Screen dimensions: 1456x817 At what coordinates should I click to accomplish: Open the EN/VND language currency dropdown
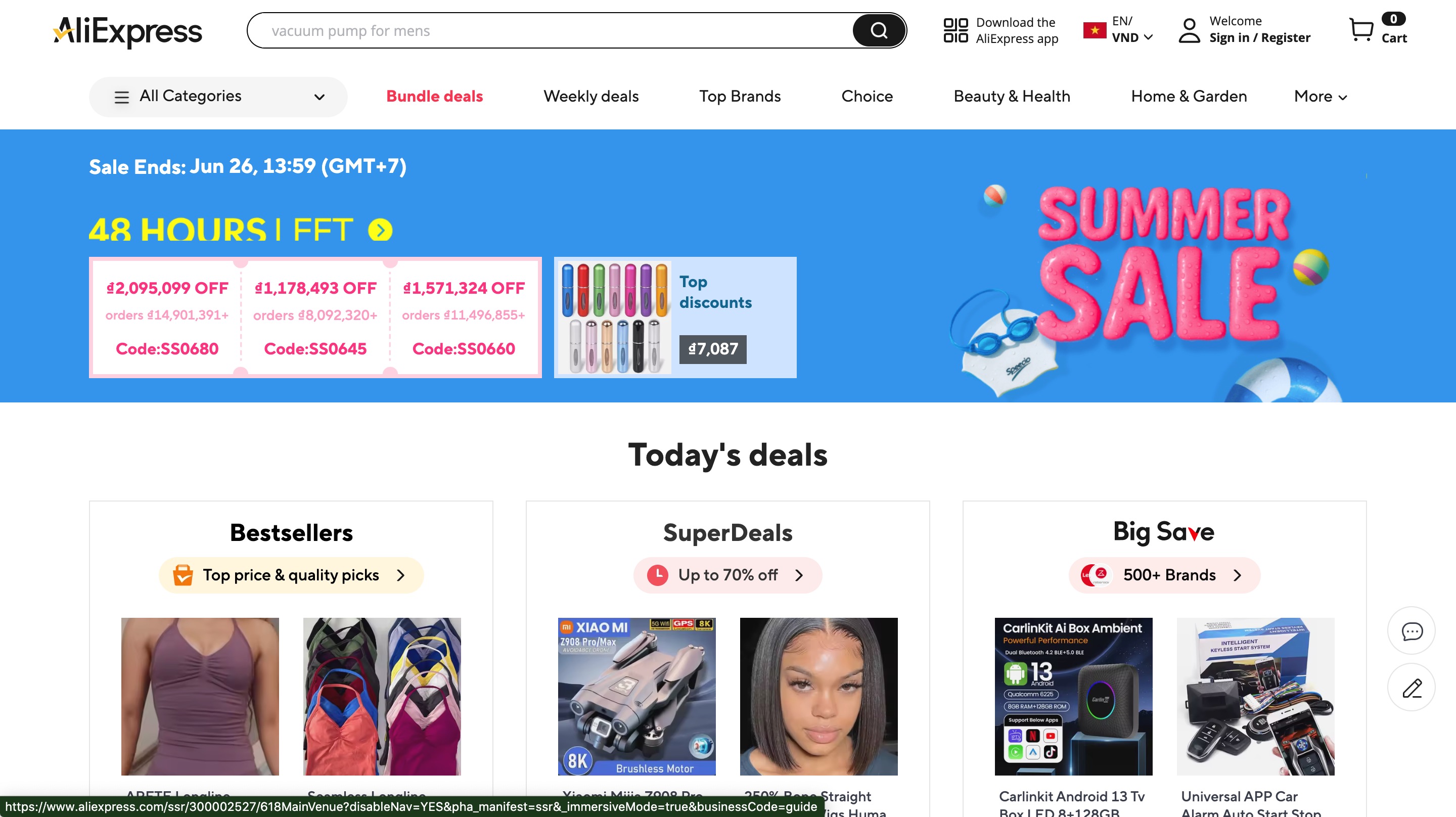click(1132, 30)
